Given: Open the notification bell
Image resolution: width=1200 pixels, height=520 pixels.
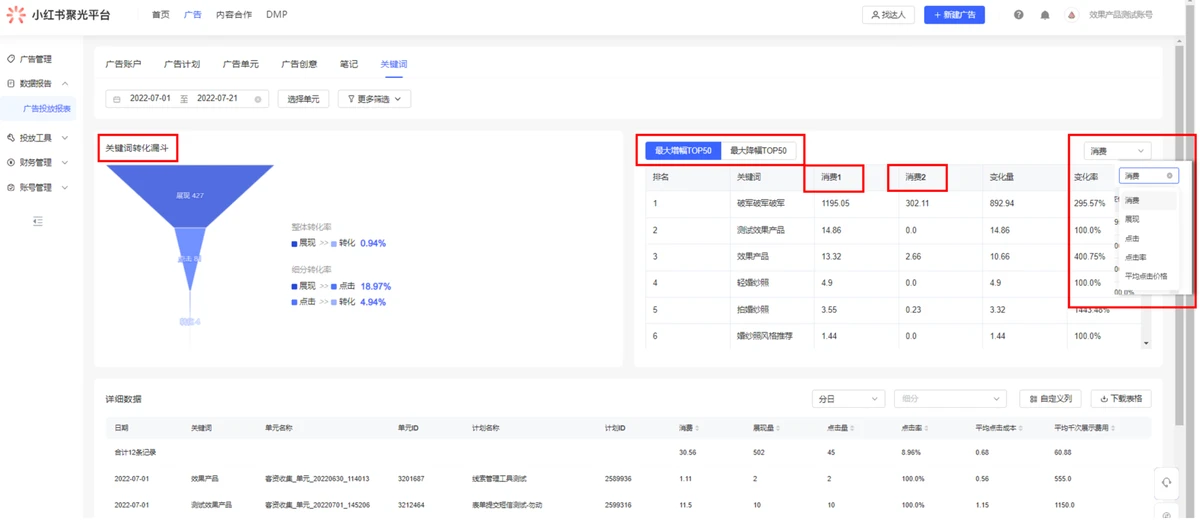Looking at the screenshot, I should 1045,15.
